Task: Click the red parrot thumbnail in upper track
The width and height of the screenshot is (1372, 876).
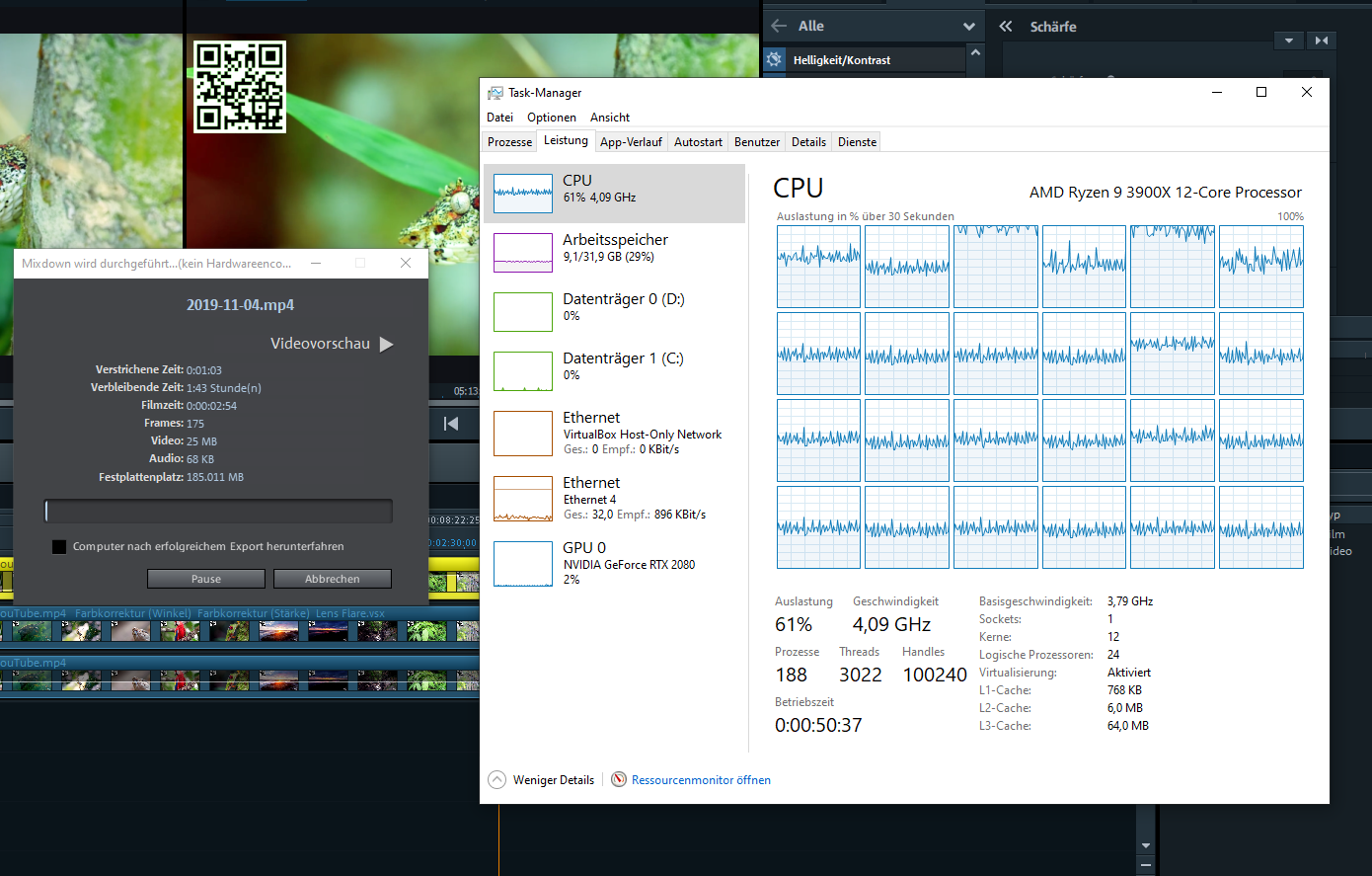Action: [180, 631]
